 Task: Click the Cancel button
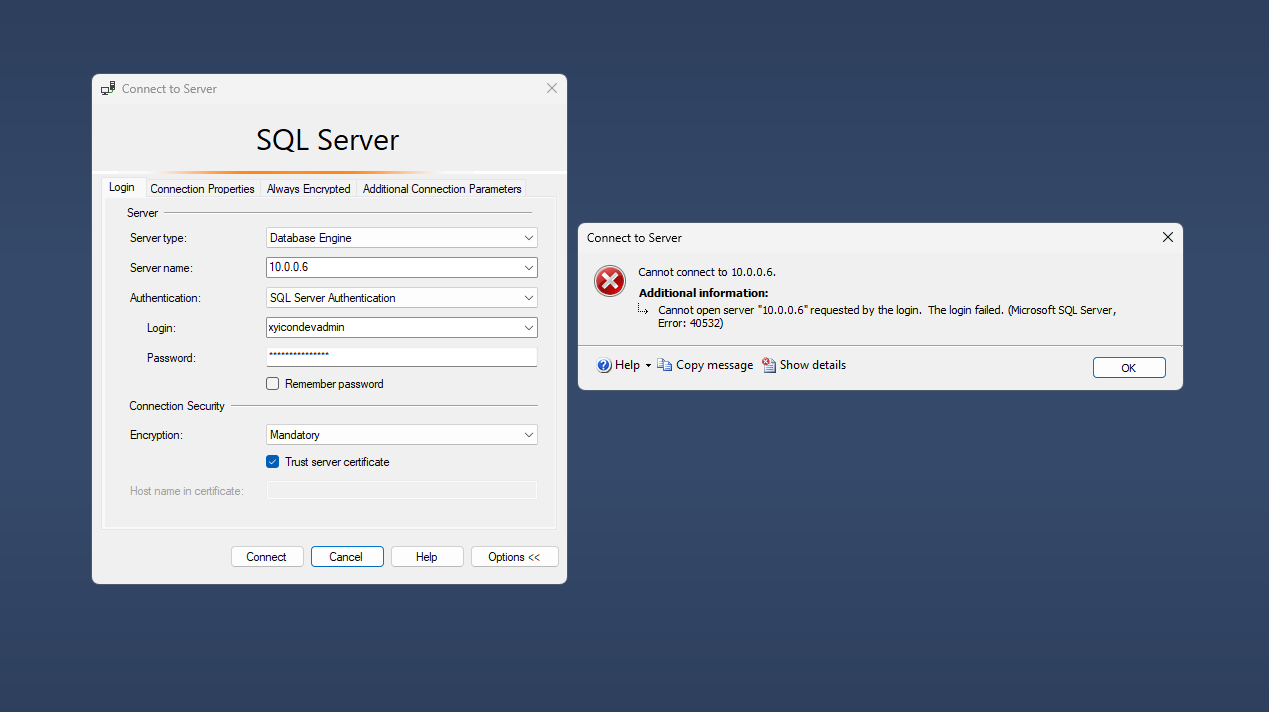point(347,557)
